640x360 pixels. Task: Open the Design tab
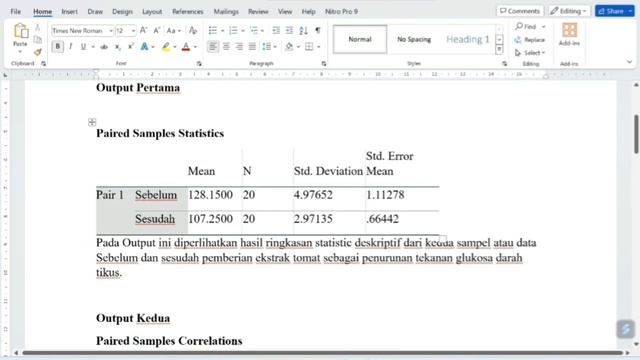(122, 11)
